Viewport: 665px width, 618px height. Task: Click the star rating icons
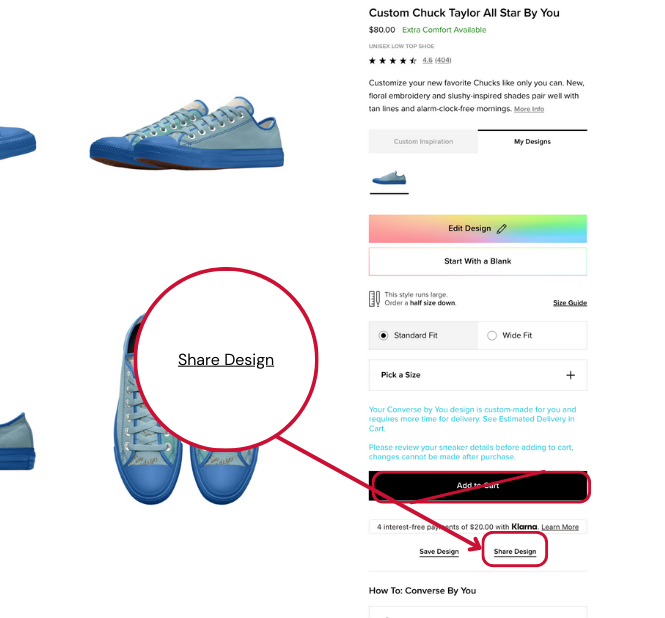click(393, 61)
